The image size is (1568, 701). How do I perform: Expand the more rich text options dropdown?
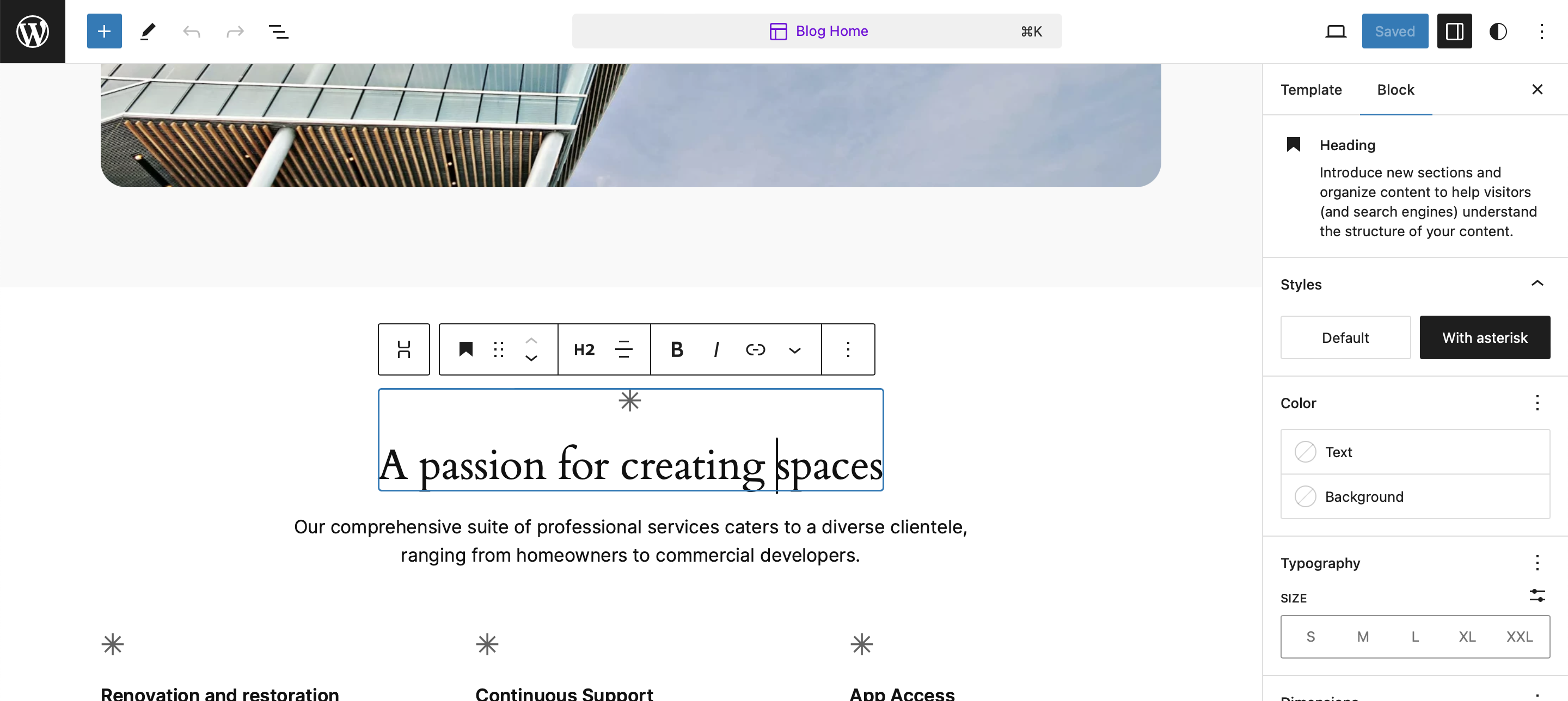795,349
